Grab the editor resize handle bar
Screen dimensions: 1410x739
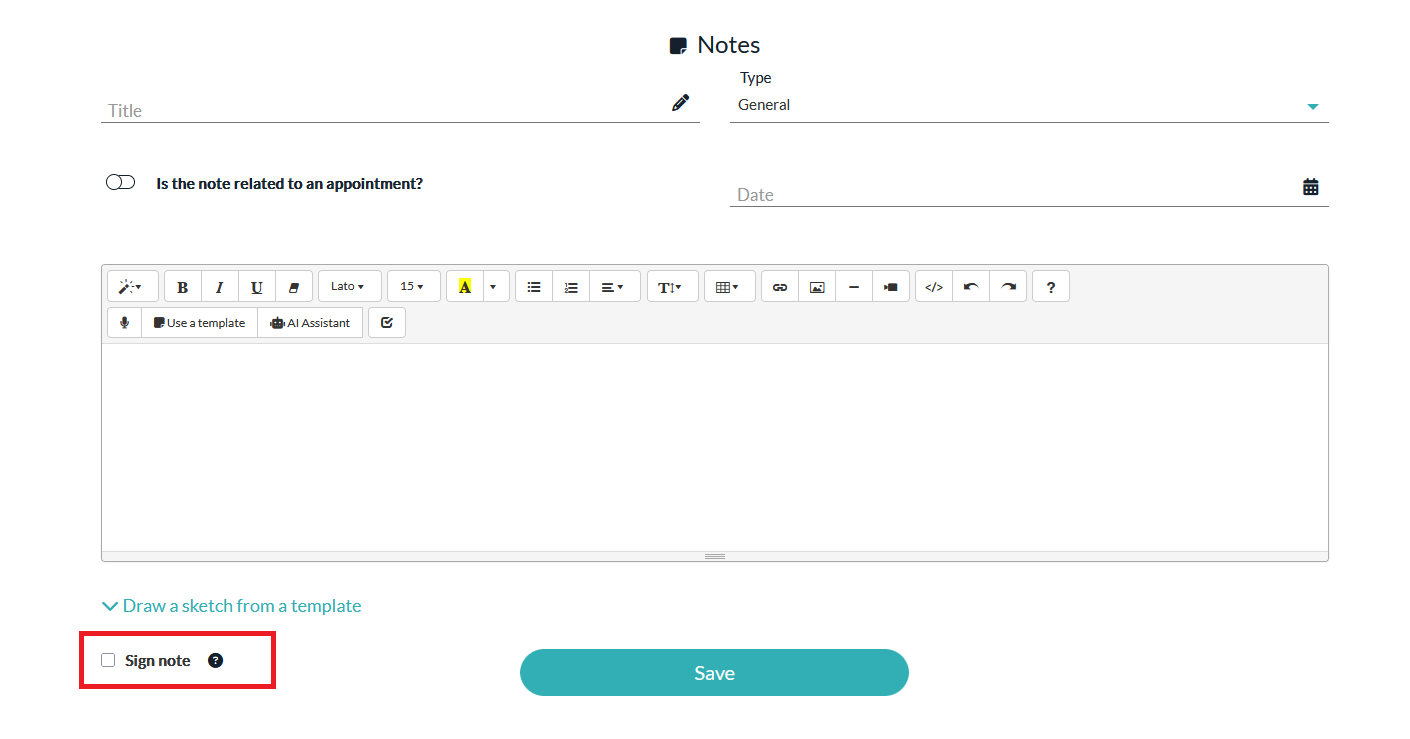point(715,556)
